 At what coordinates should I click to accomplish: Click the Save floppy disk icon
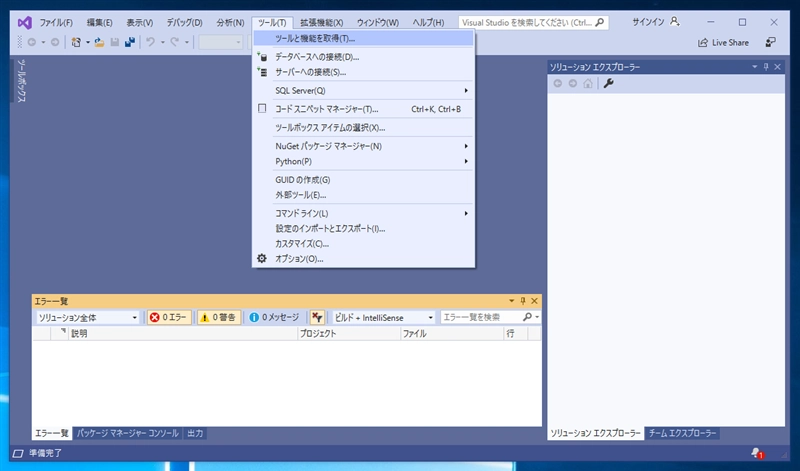pyautogui.click(x=115, y=42)
